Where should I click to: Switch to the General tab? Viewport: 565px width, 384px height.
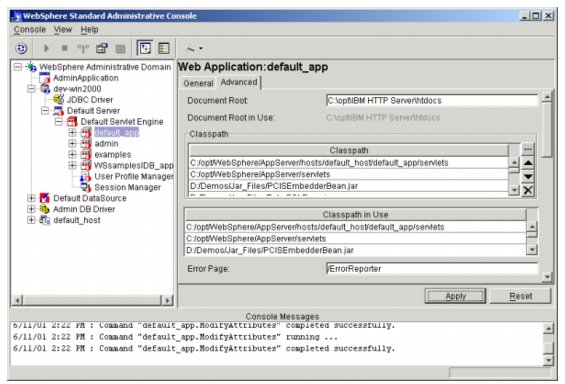tap(198, 83)
